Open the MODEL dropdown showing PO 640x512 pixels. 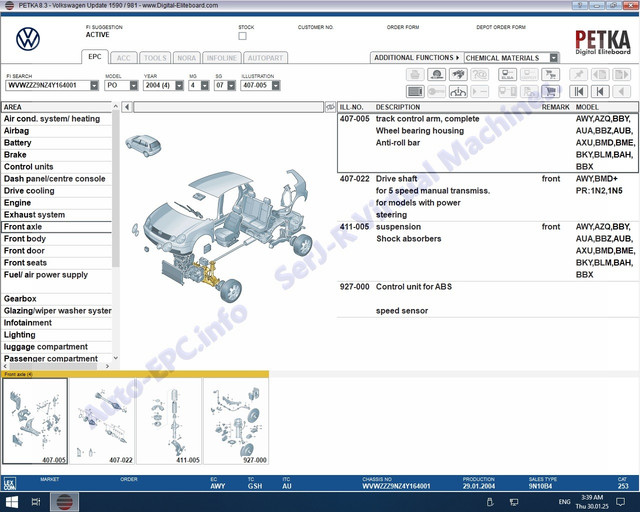[x=134, y=85]
